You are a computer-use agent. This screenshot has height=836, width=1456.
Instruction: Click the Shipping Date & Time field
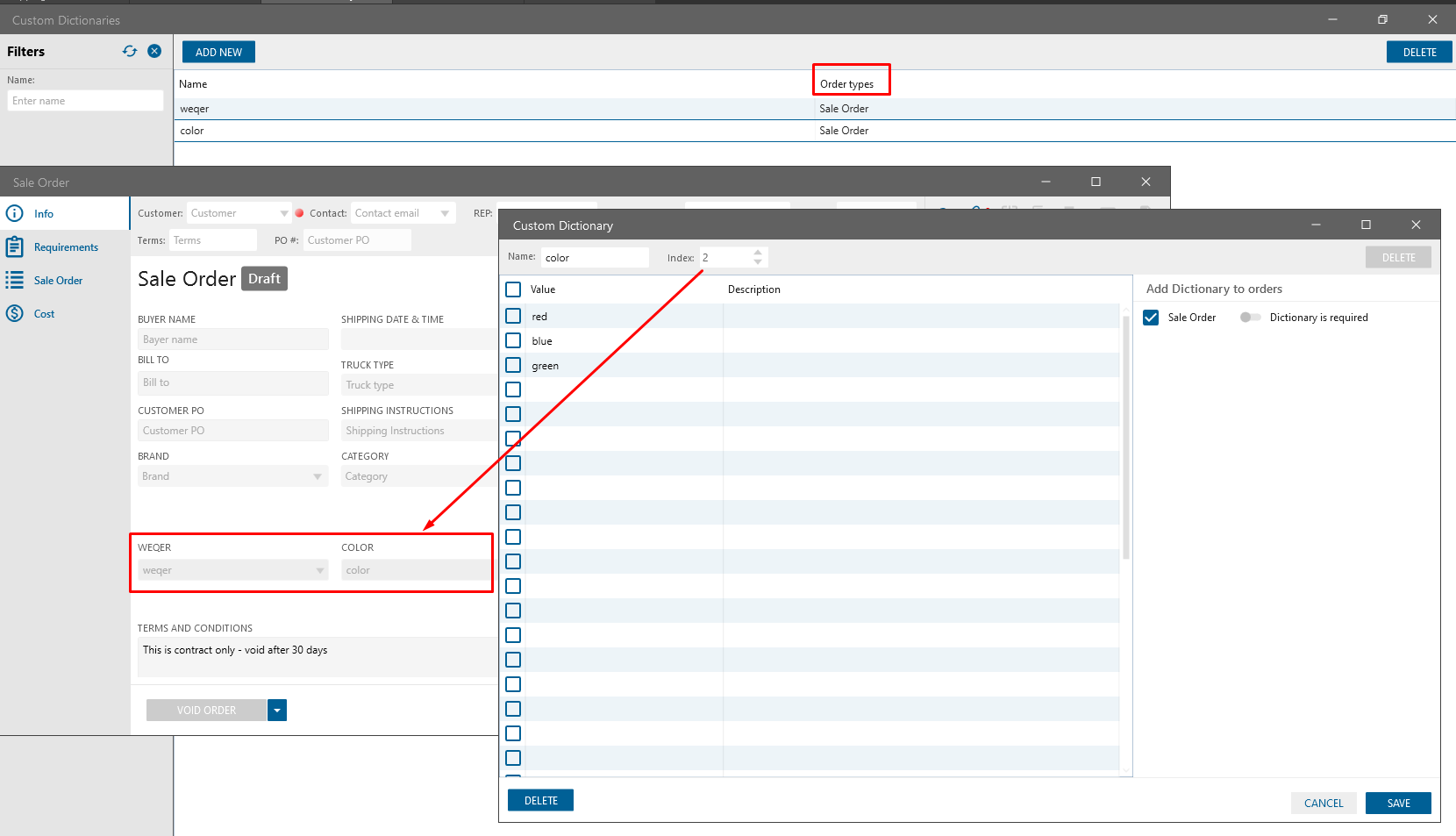click(x=418, y=339)
